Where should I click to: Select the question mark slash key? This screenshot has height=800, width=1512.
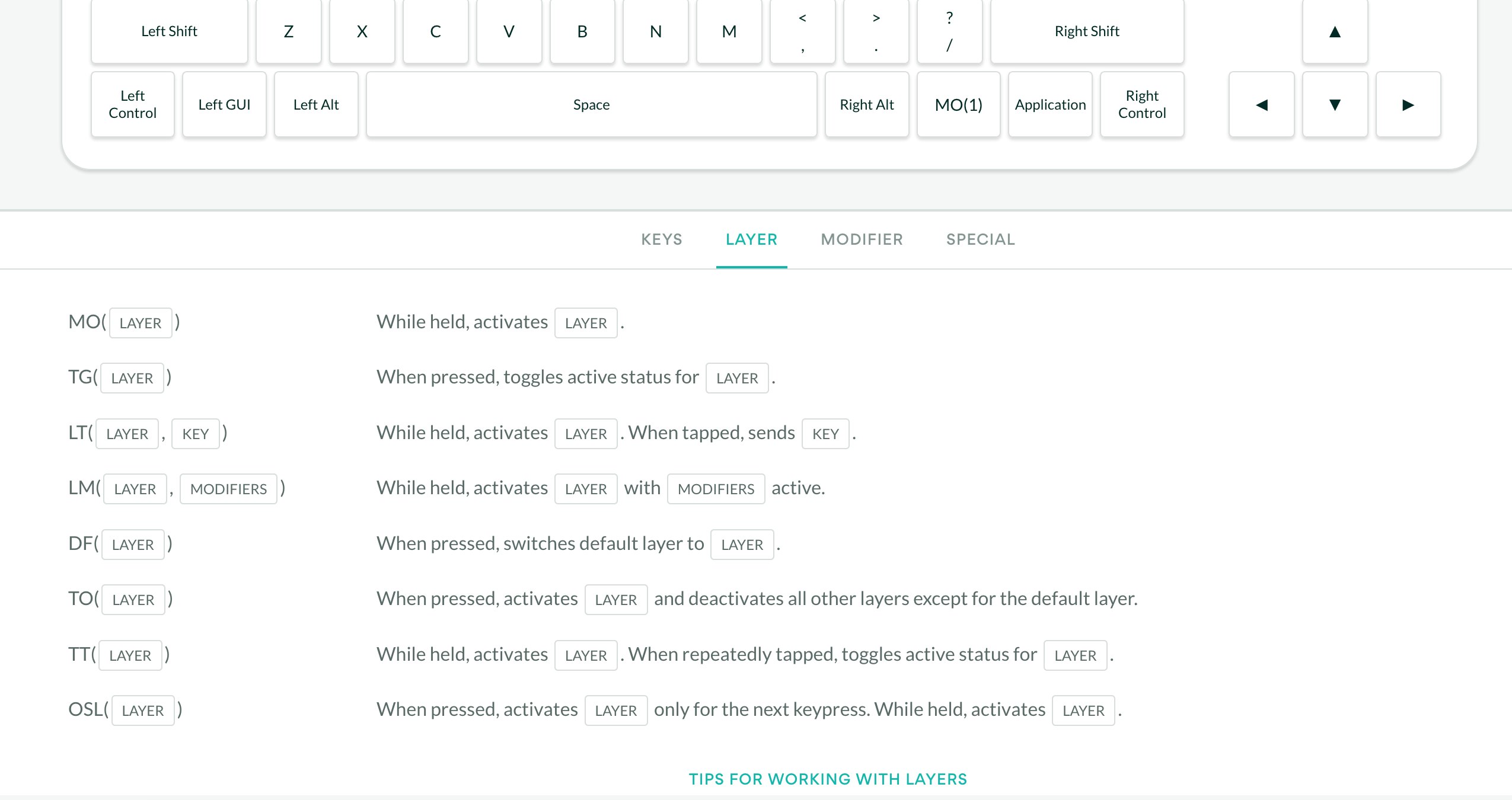[949, 31]
